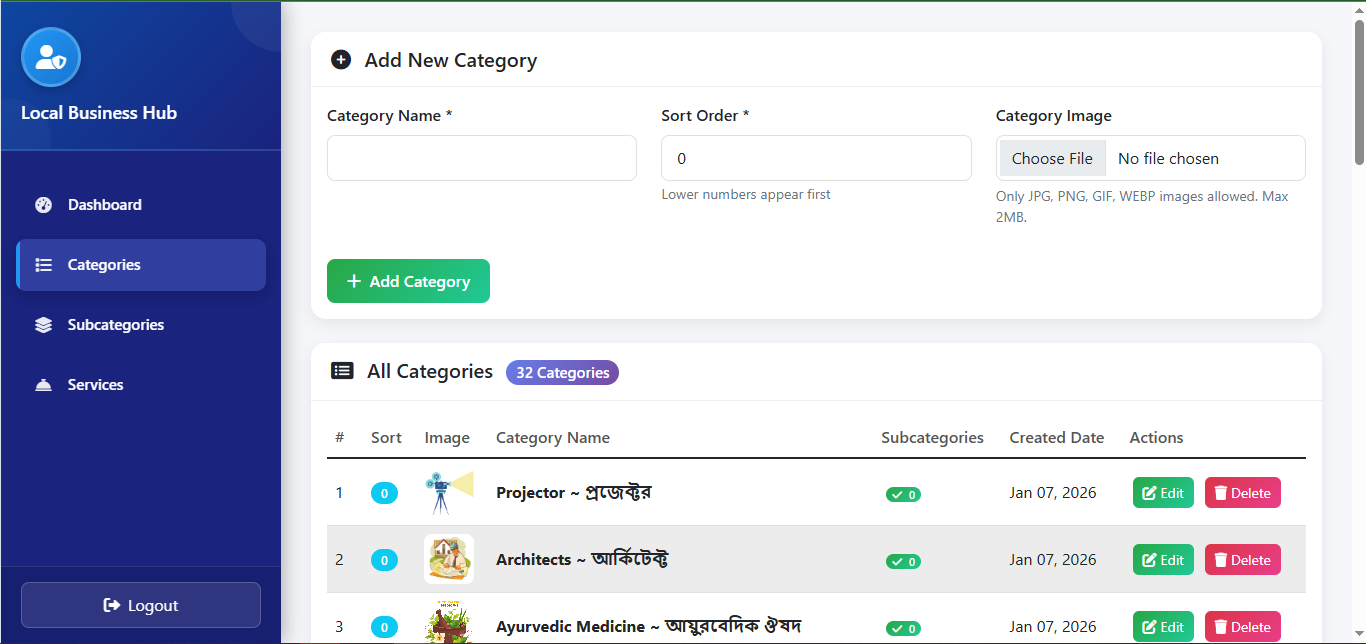
Task: Click the 32 Categories count pill
Action: 562,372
